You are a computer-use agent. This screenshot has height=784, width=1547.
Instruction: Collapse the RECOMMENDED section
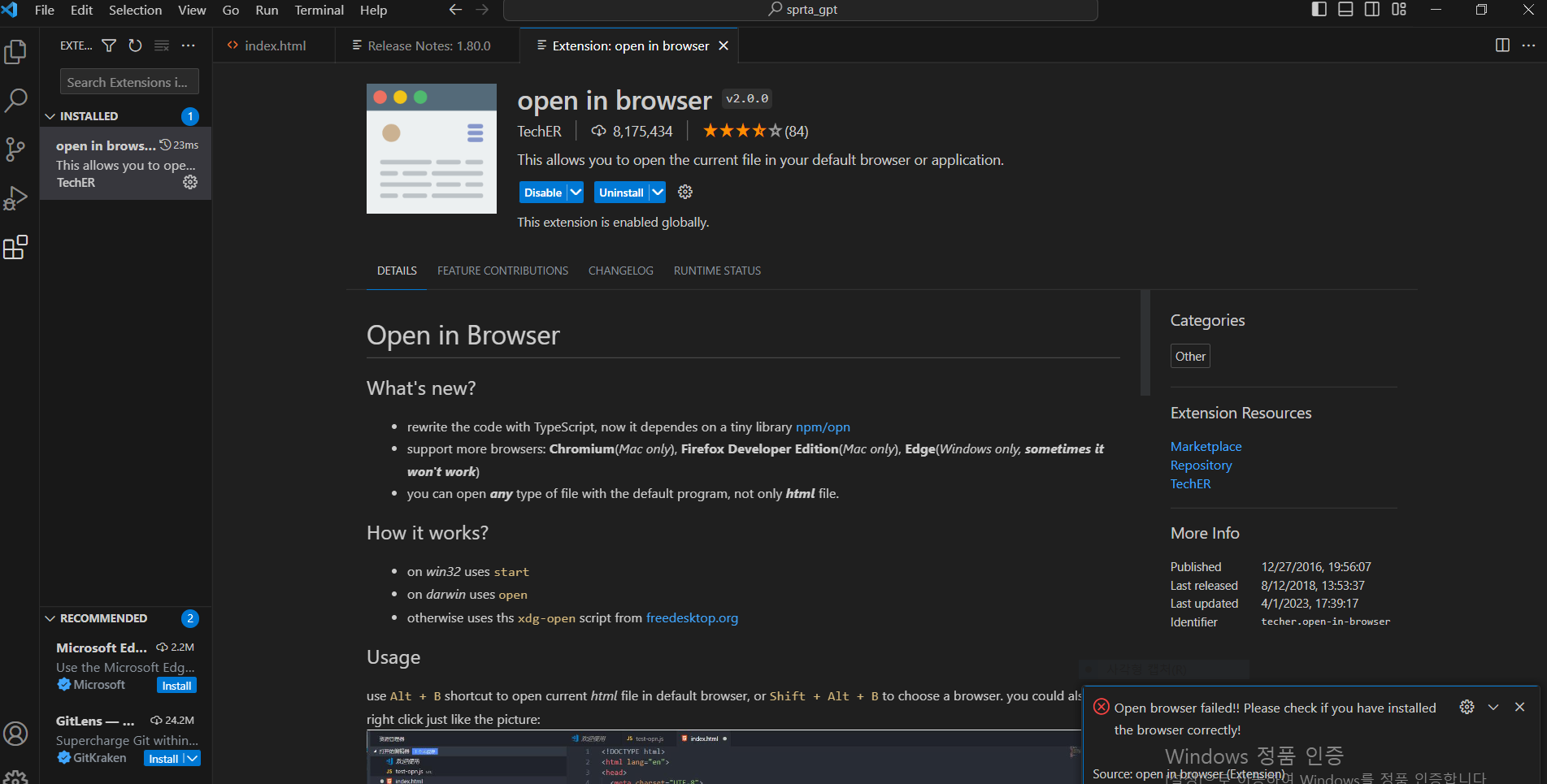point(50,618)
